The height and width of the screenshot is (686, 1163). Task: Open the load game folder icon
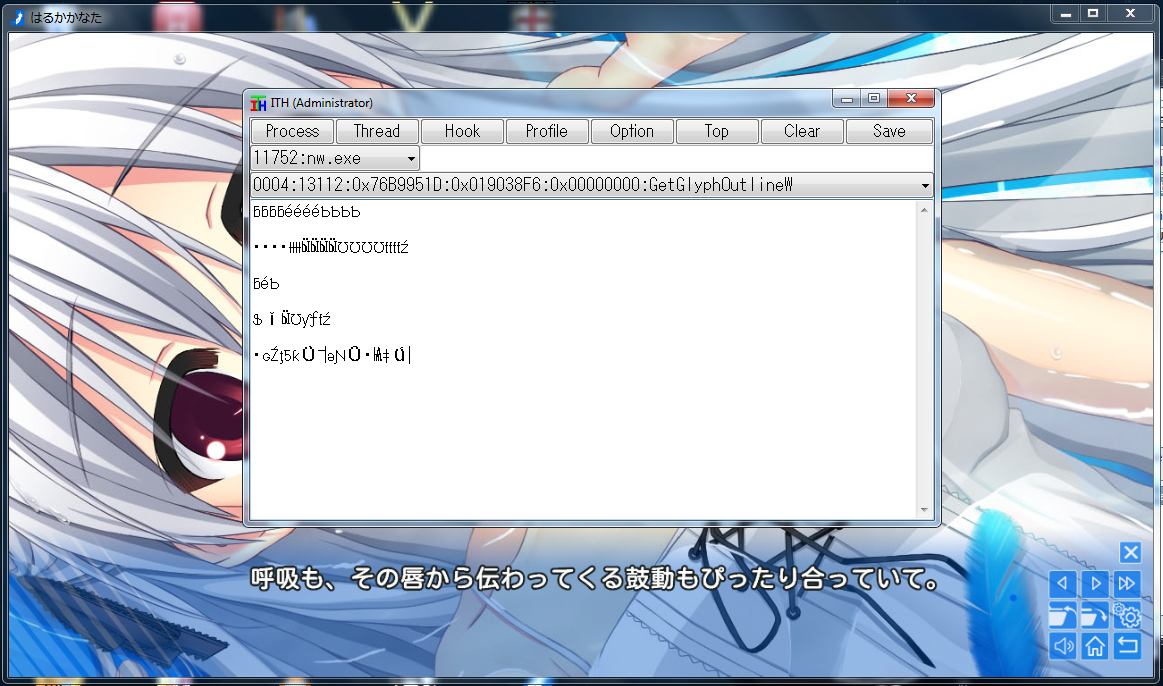(1062, 616)
